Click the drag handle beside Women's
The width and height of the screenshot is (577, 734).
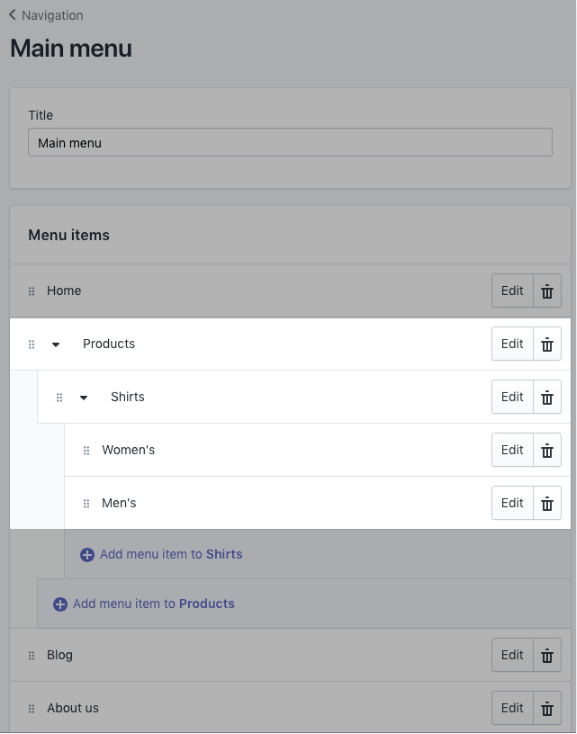click(86, 450)
